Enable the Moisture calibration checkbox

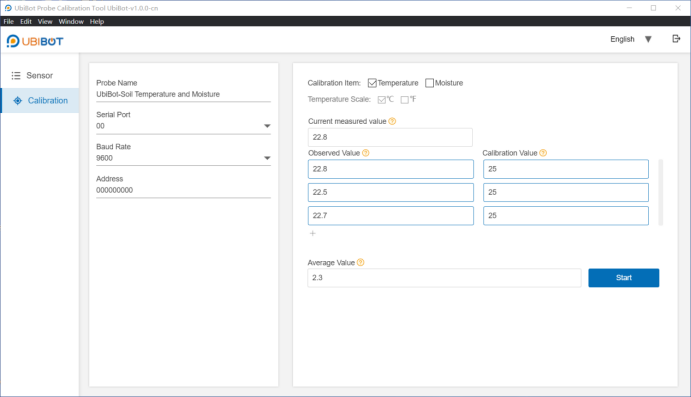[429, 83]
